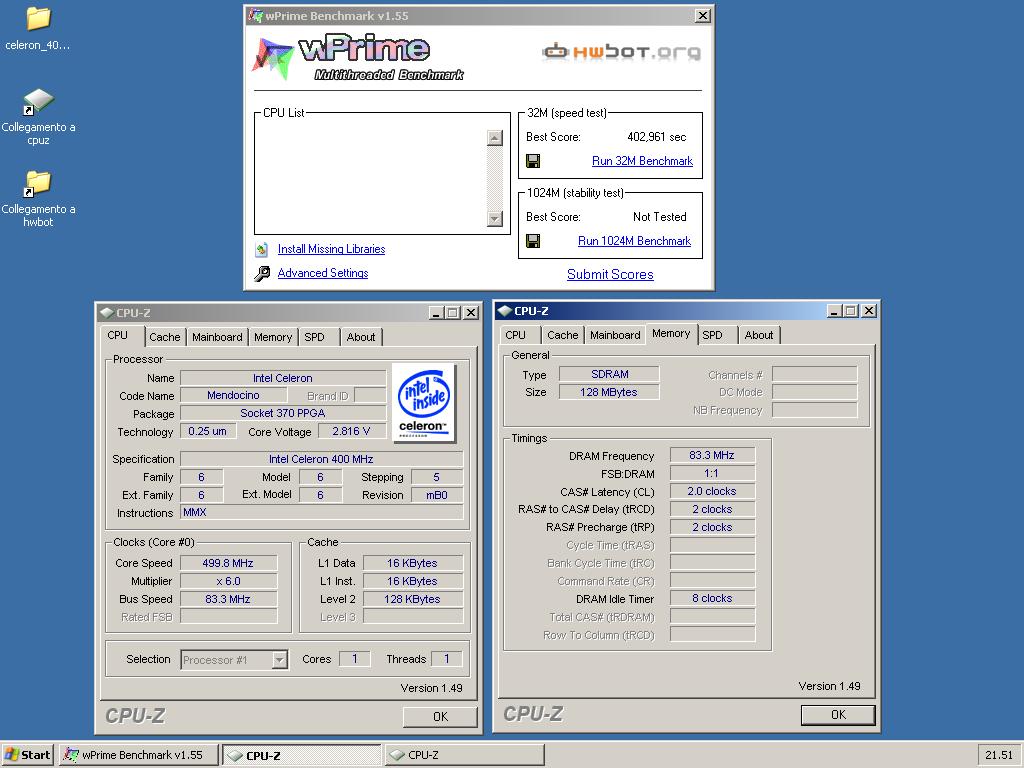Click the Intel Celeron name field
Image resolution: width=1024 pixels, height=768 pixels.
(283, 378)
